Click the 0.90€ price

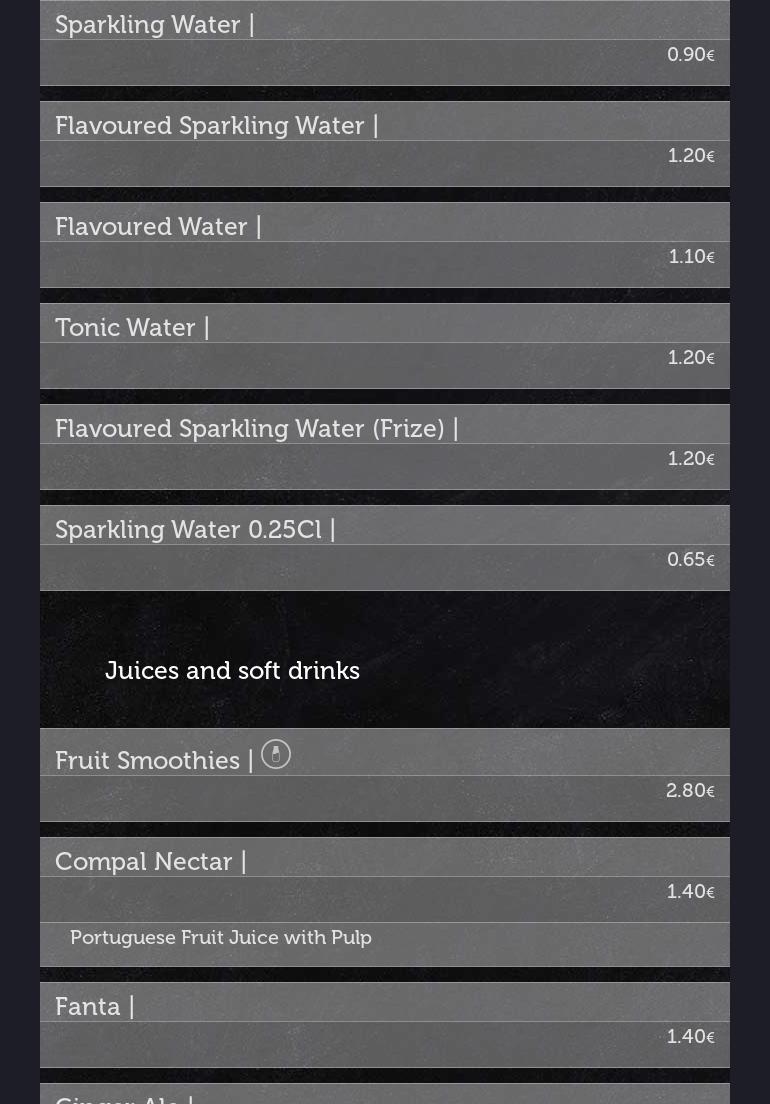[x=690, y=55]
